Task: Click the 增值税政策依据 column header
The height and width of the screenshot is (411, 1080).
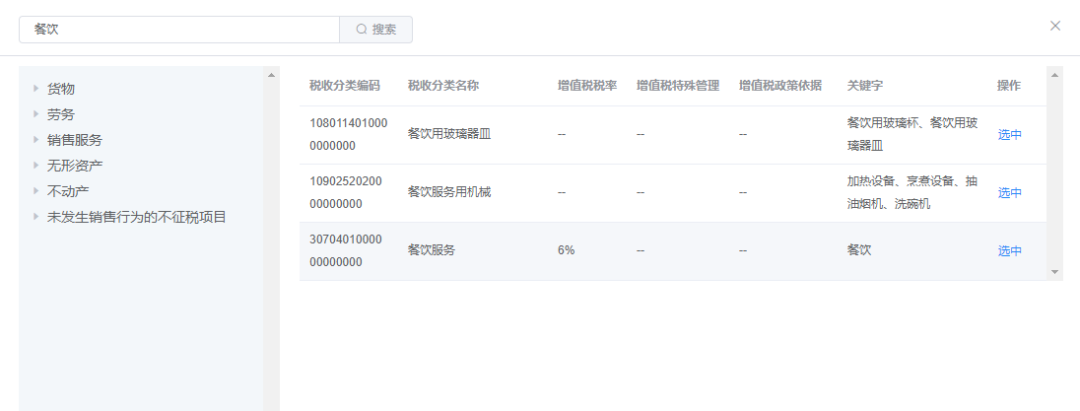Action: click(x=780, y=85)
